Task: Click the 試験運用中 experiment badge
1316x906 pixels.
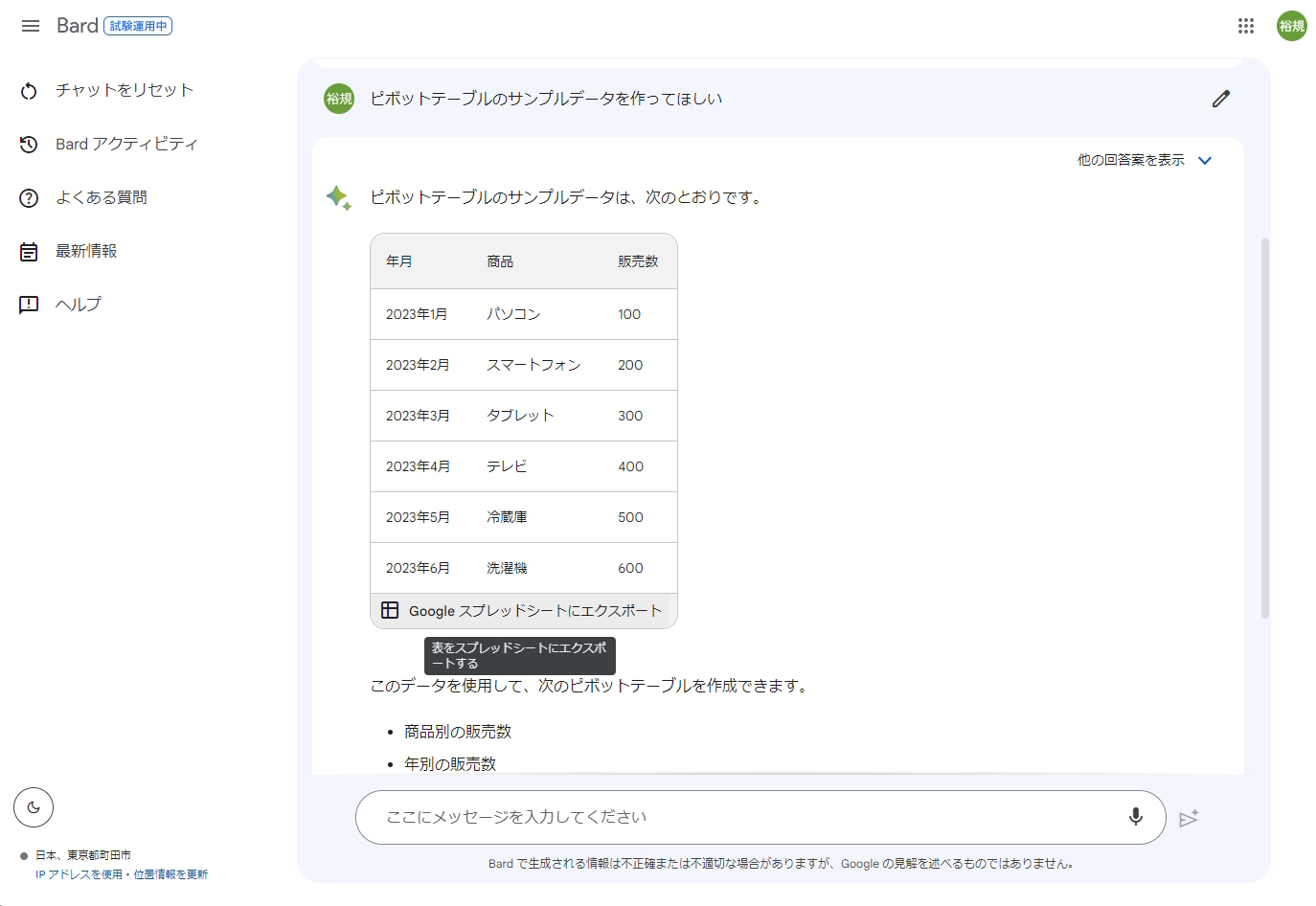Action: [x=140, y=26]
